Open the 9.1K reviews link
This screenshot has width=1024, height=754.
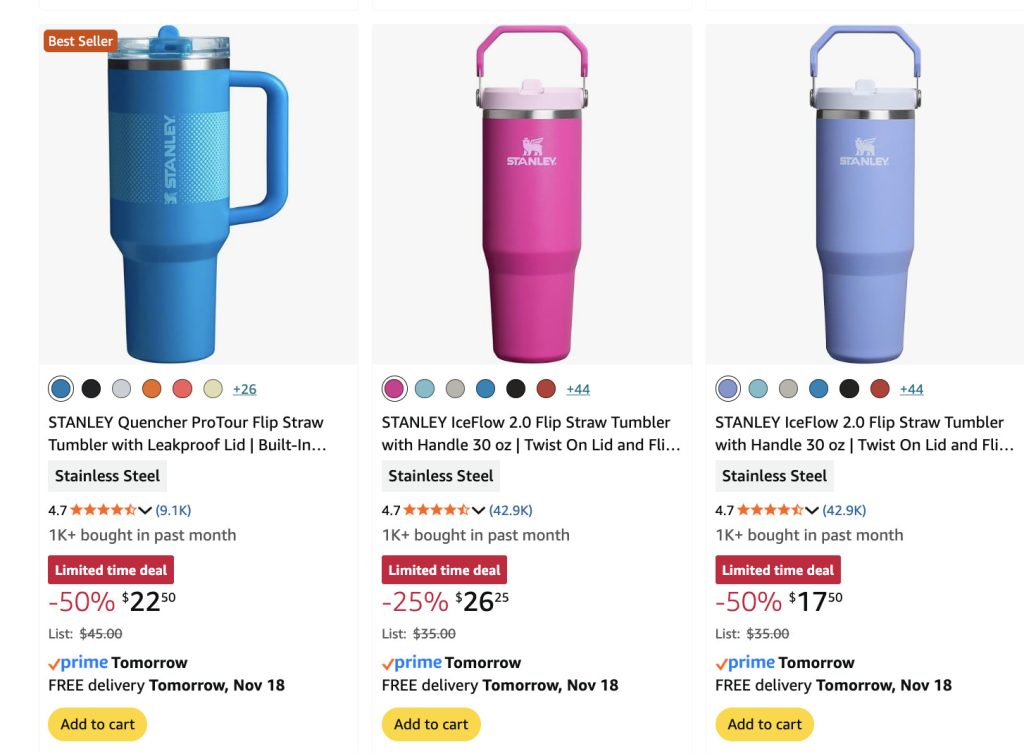pyautogui.click(x=173, y=510)
